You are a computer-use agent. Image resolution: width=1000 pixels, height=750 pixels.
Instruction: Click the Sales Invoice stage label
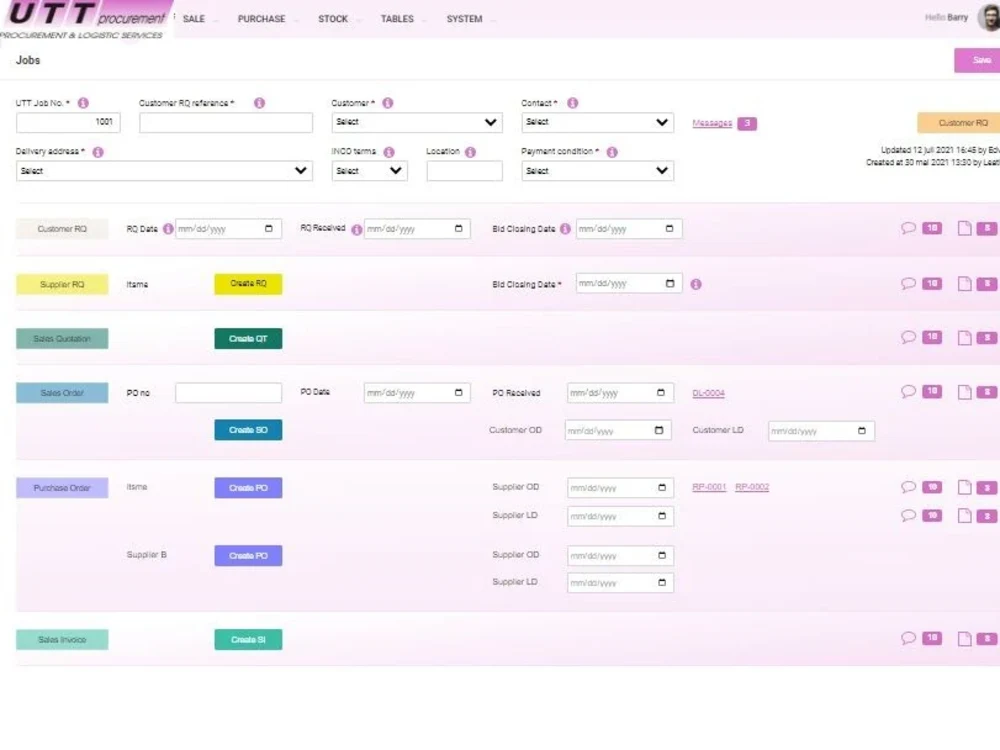pos(62,640)
